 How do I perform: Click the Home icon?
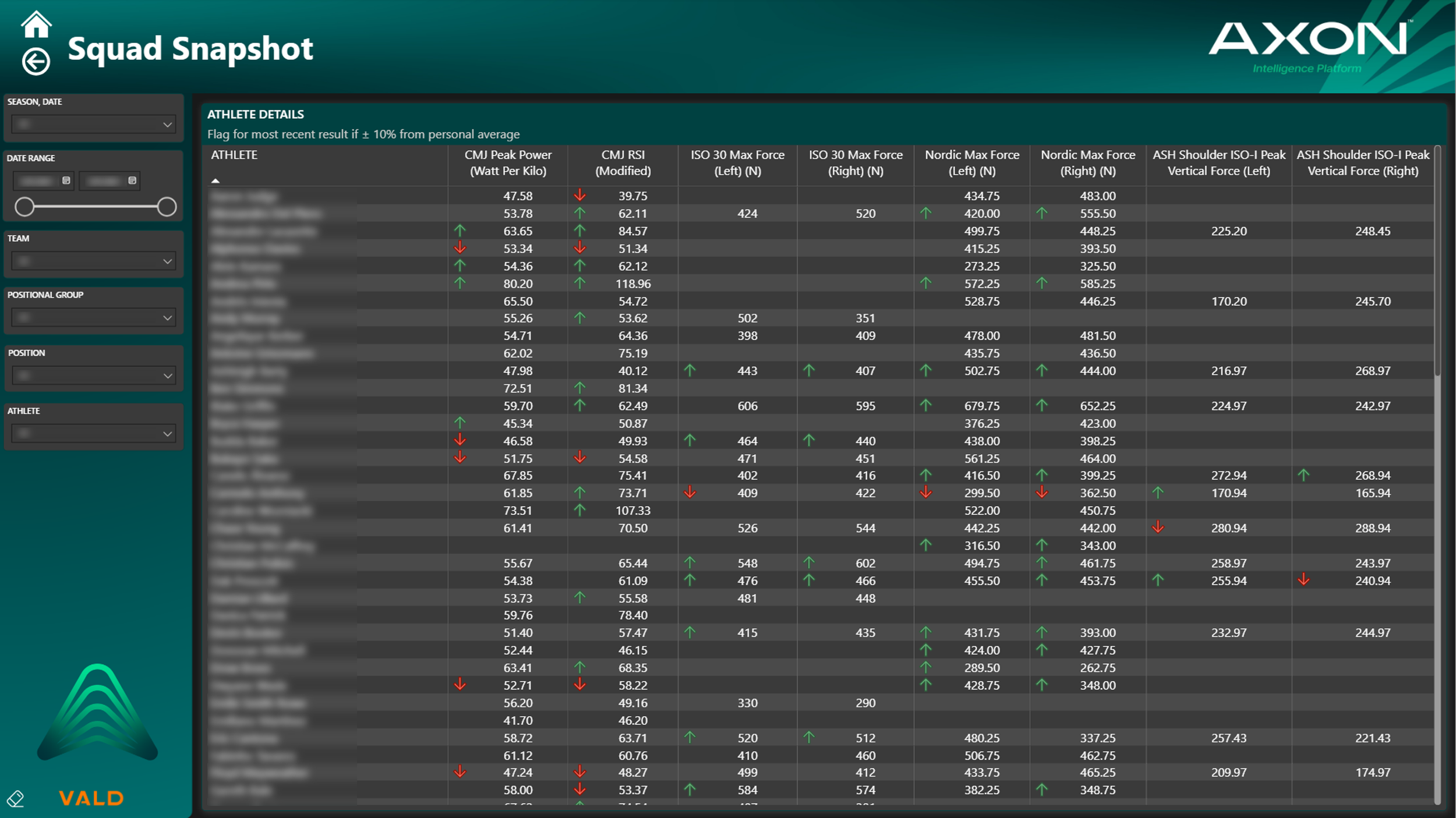point(36,24)
